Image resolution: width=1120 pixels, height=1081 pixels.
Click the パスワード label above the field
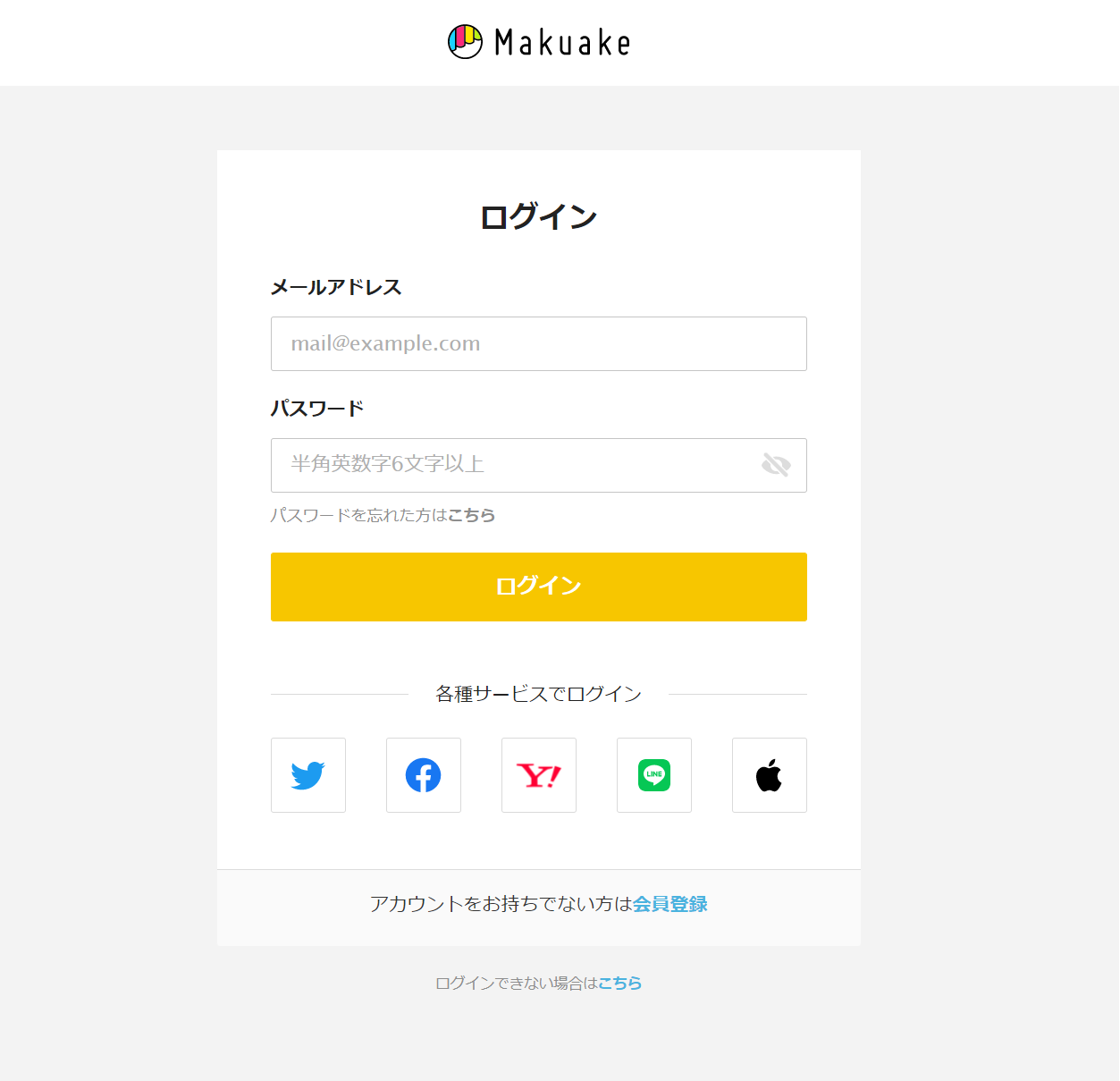(x=317, y=409)
